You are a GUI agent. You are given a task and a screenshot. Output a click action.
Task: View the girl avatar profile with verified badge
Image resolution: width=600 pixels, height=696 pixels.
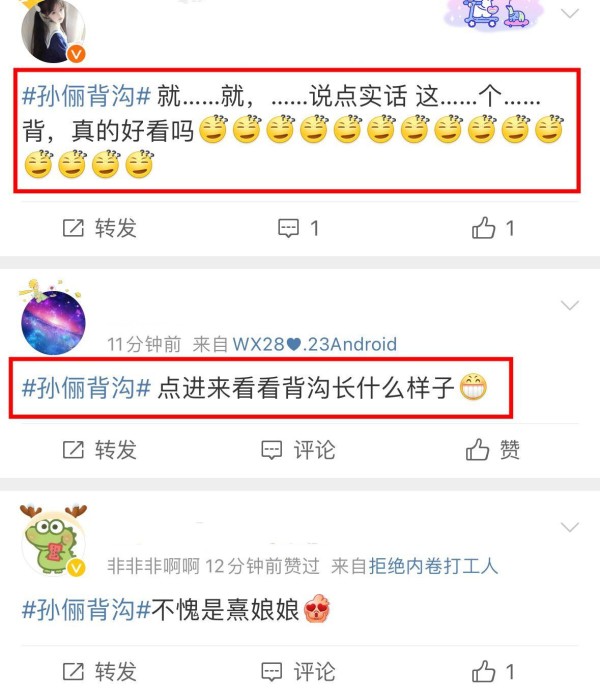click(x=53, y=30)
